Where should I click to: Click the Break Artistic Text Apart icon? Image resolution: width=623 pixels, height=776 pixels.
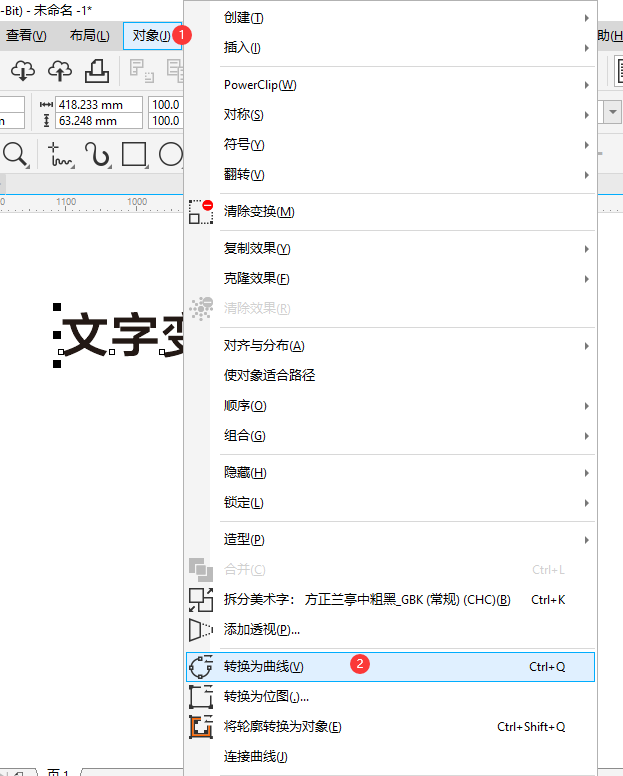[x=200, y=600]
